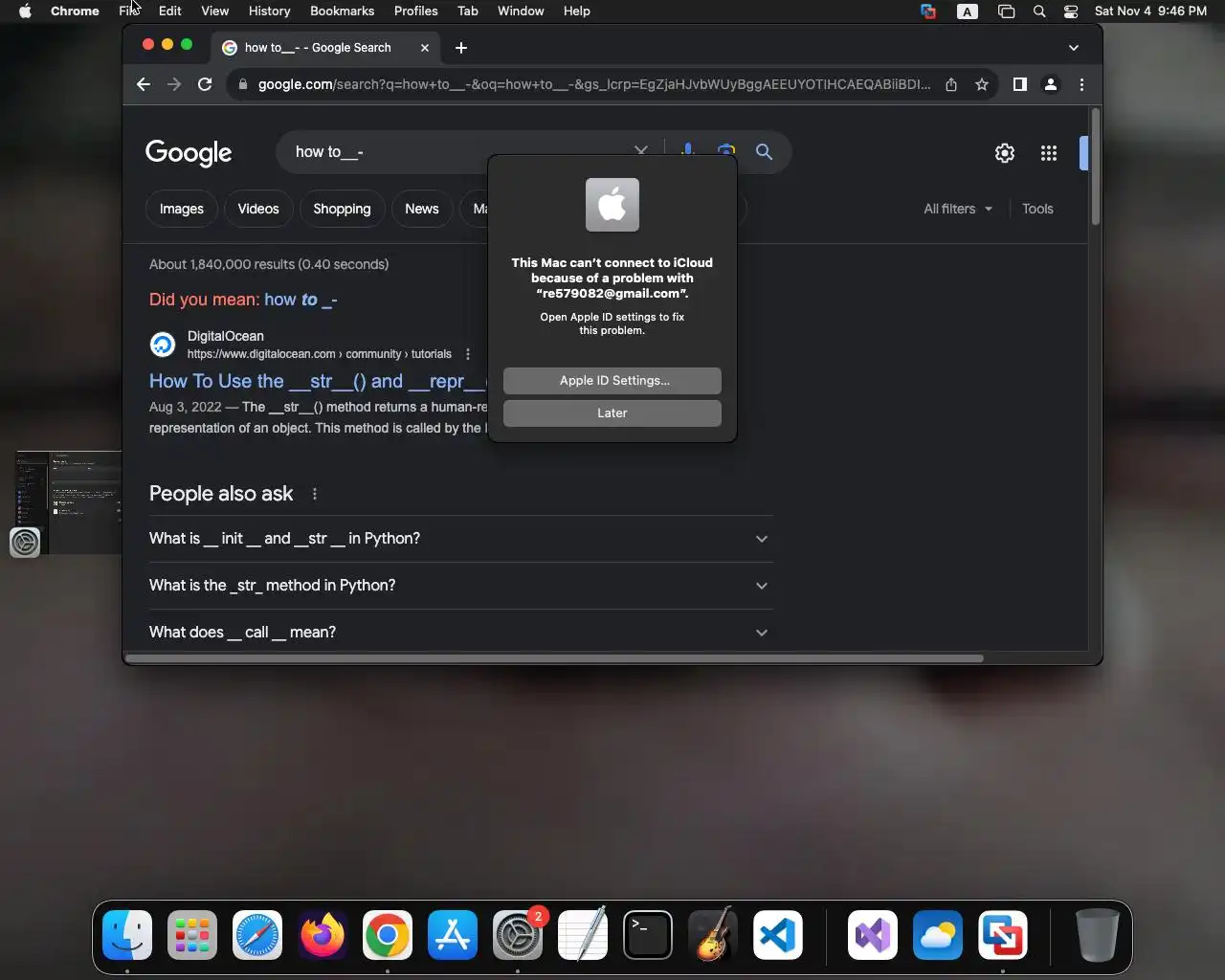Open TextEdit from the Dock

[583, 935]
